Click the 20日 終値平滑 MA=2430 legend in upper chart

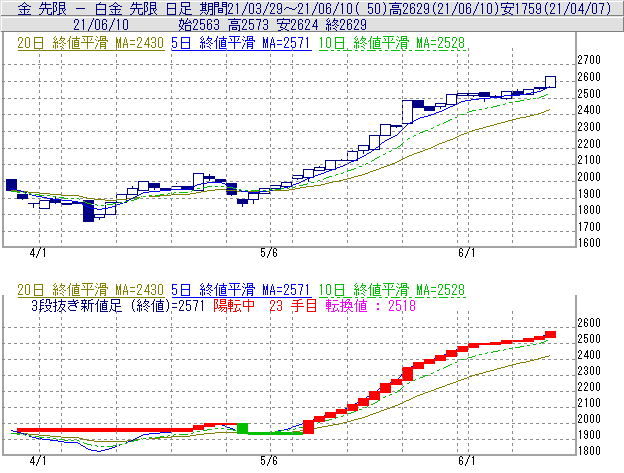click(x=91, y=43)
